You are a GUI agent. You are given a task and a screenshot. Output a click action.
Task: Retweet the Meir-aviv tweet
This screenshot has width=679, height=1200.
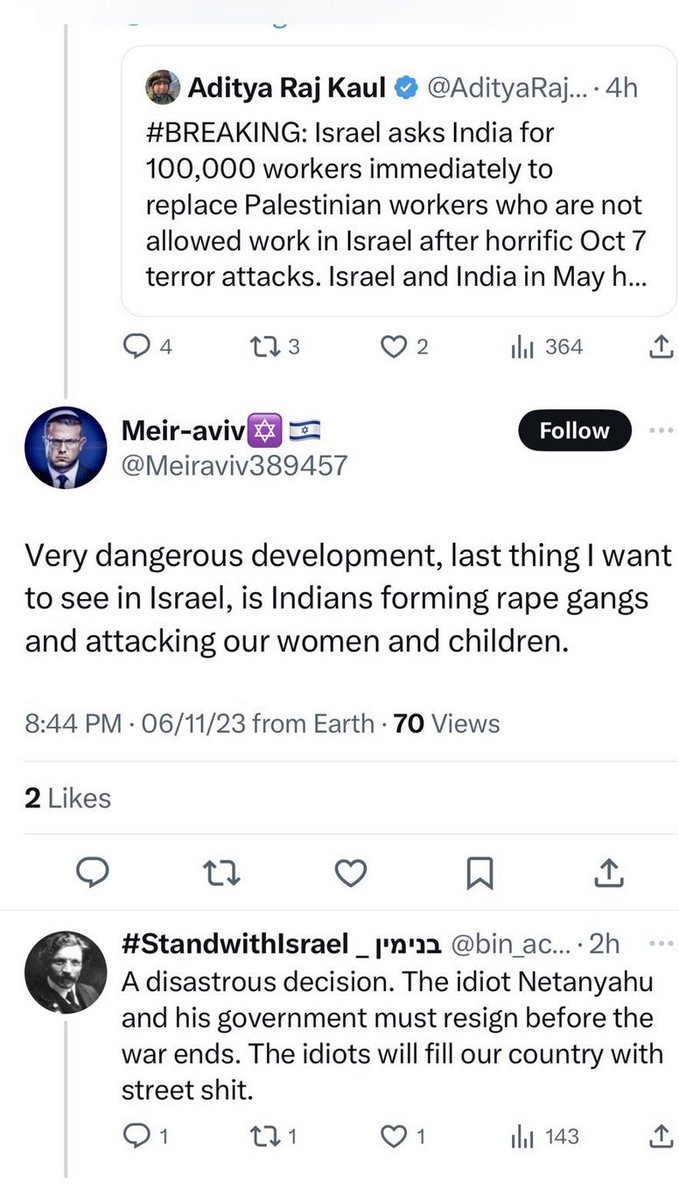tap(220, 873)
